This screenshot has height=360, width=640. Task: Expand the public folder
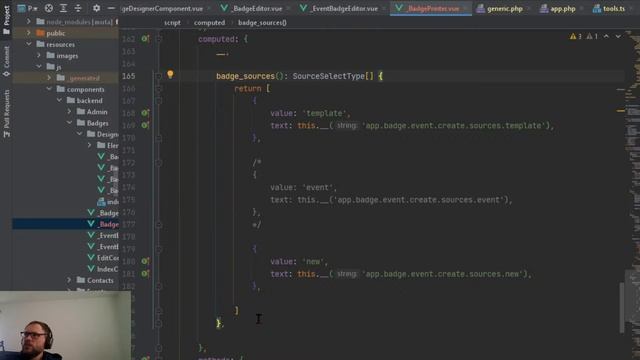(x=29, y=33)
